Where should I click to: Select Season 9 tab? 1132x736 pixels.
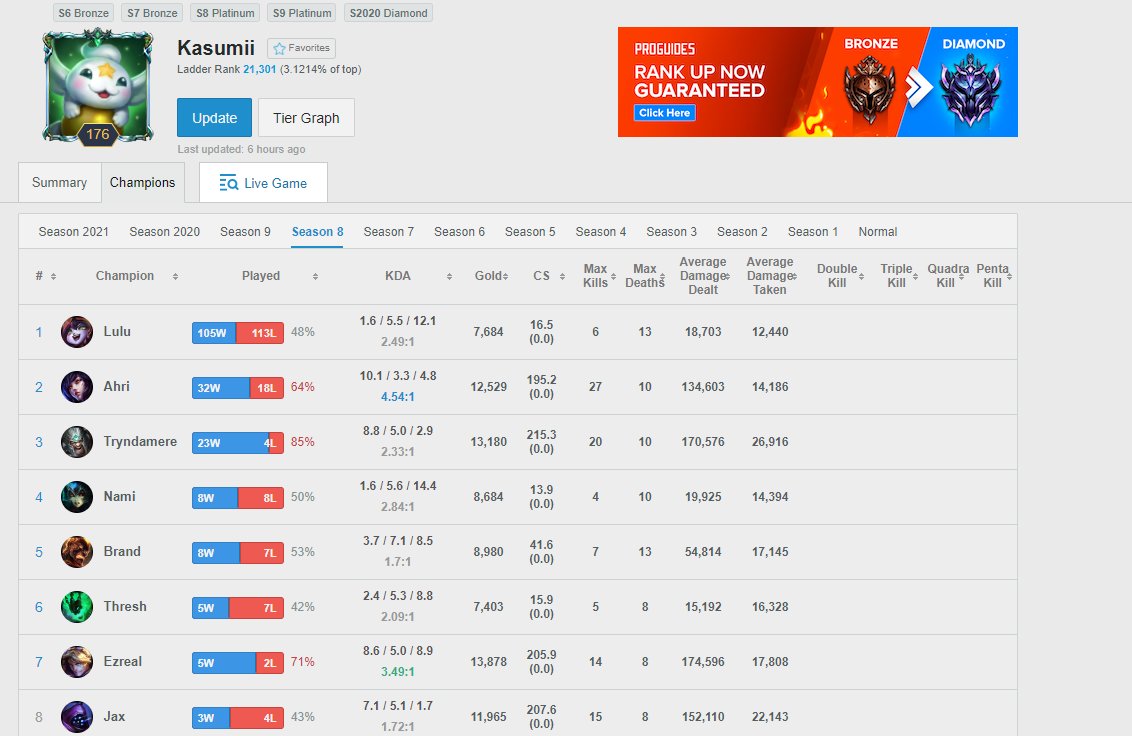coord(245,232)
